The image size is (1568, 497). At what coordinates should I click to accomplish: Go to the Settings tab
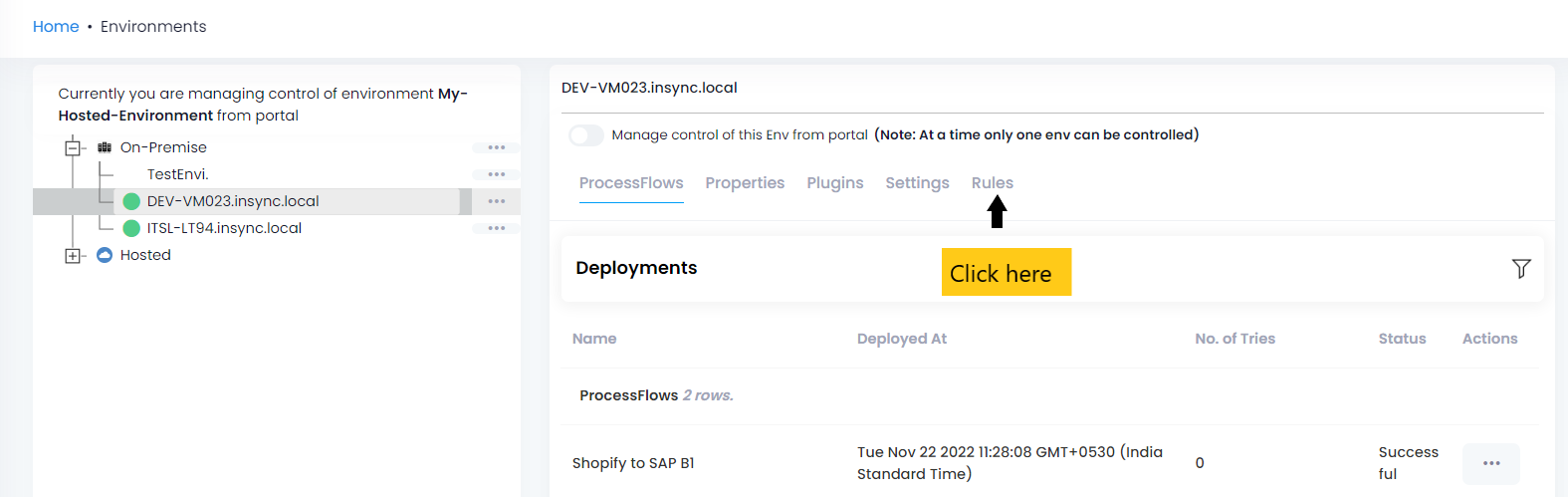[917, 183]
